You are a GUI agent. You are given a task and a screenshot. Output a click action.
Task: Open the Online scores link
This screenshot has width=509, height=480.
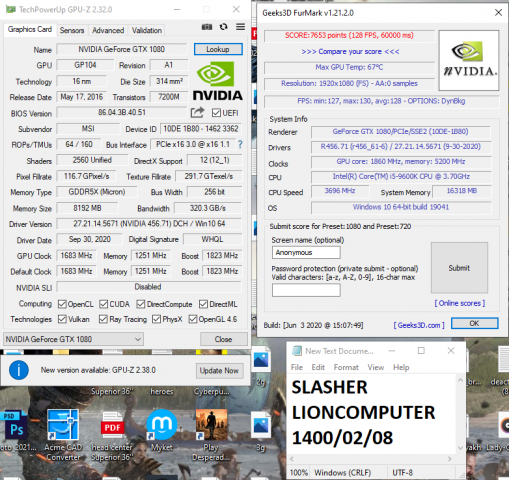460,303
